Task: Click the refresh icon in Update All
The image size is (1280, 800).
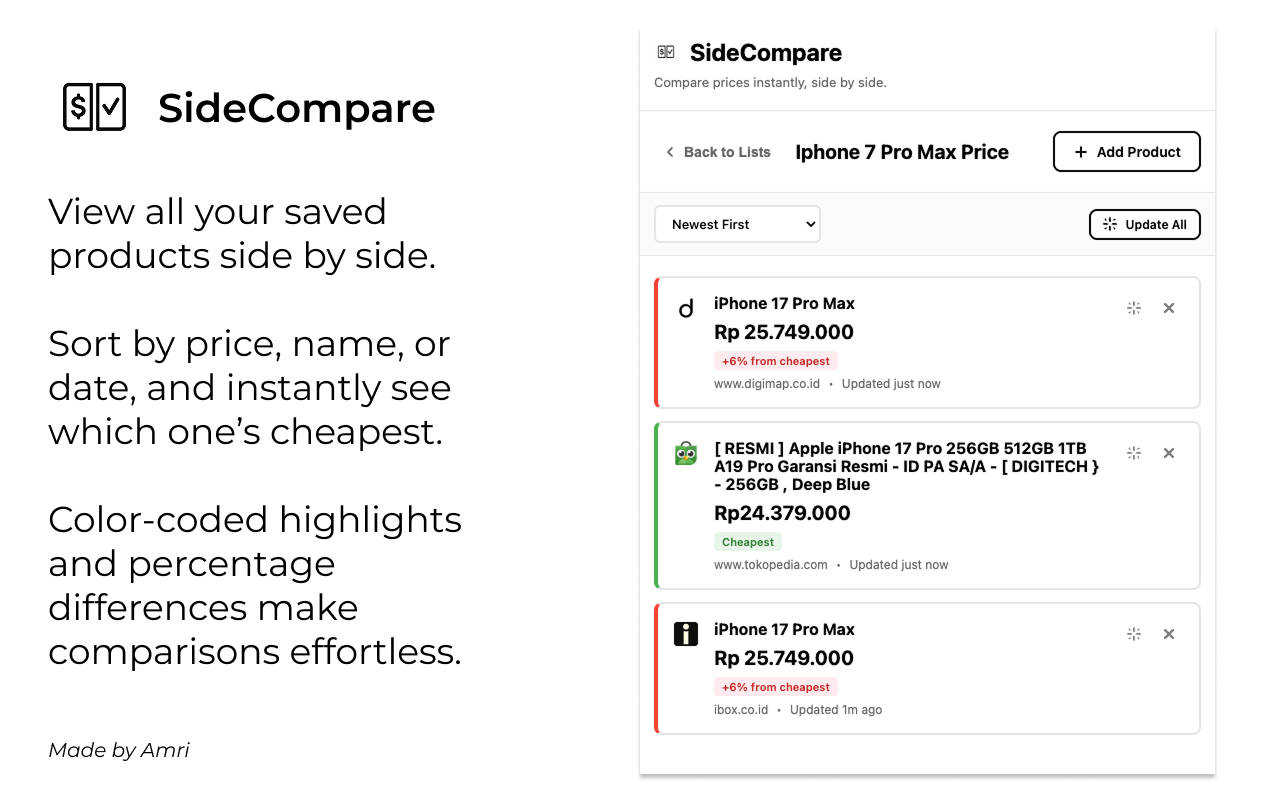Action: pyautogui.click(x=1111, y=224)
